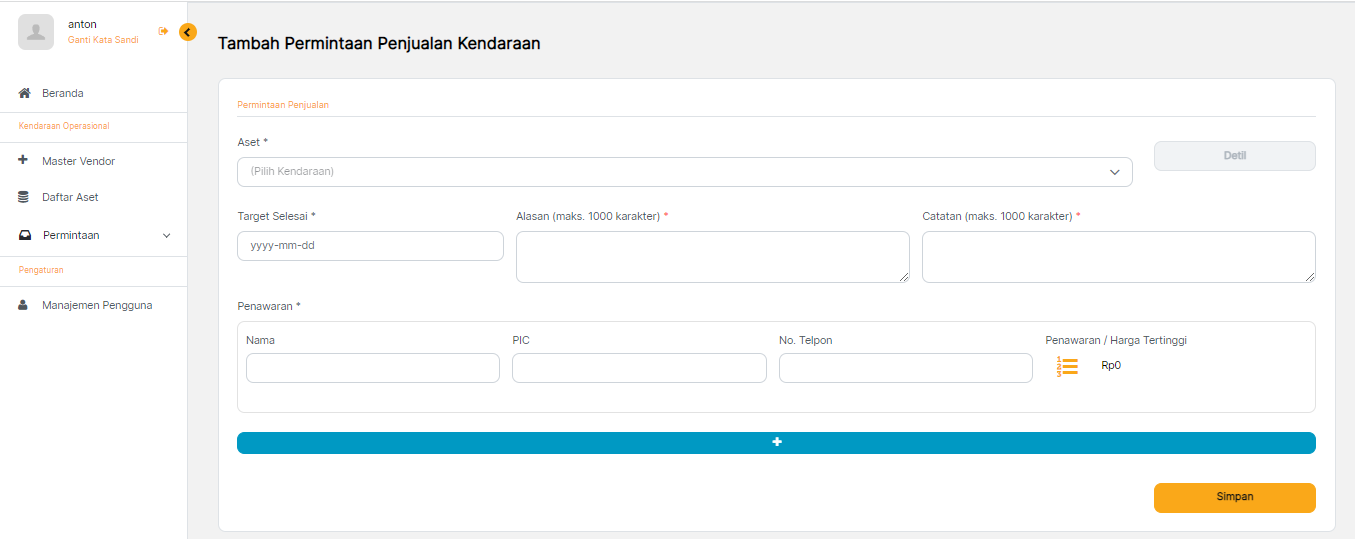
Task: Click the Beranda home icon
Action: point(24,93)
